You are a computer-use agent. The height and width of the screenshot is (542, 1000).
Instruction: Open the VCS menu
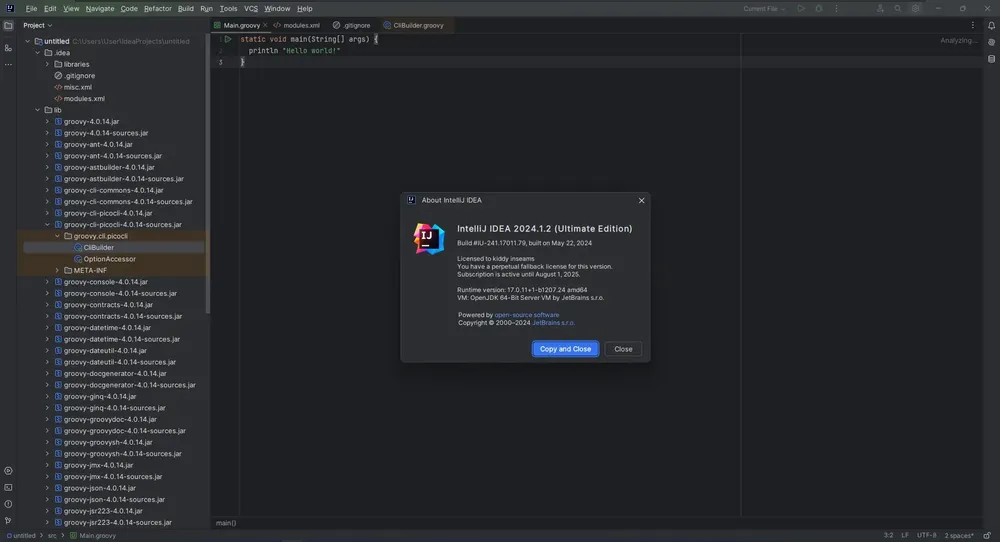pos(251,8)
